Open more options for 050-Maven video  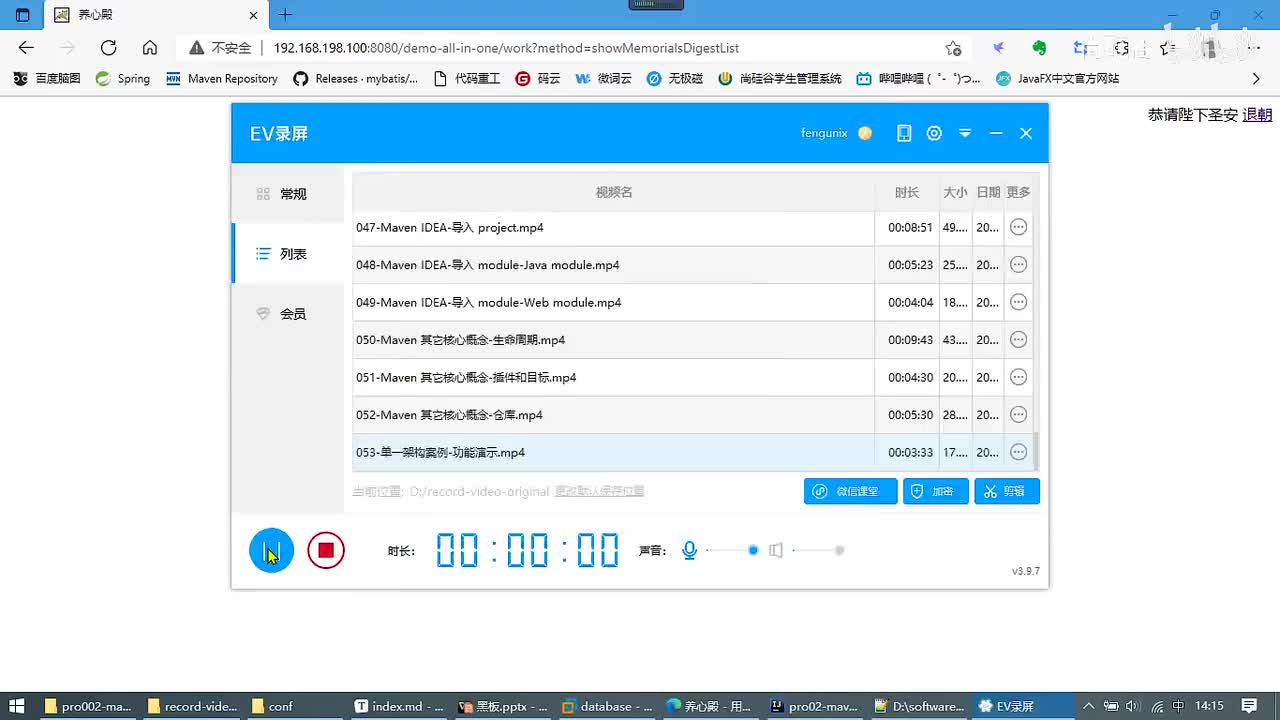[x=1018, y=340]
